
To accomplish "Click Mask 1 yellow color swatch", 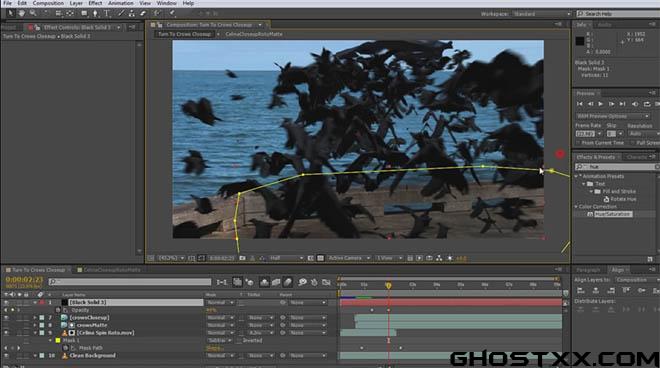I will [x=58, y=341].
